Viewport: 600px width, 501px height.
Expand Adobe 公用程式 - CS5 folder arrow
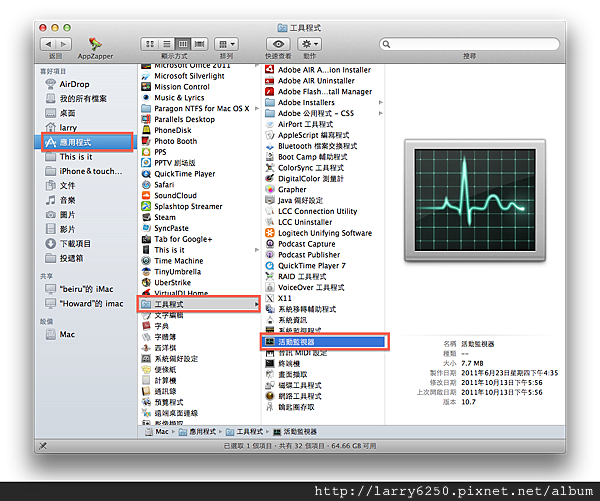(381, 113)
